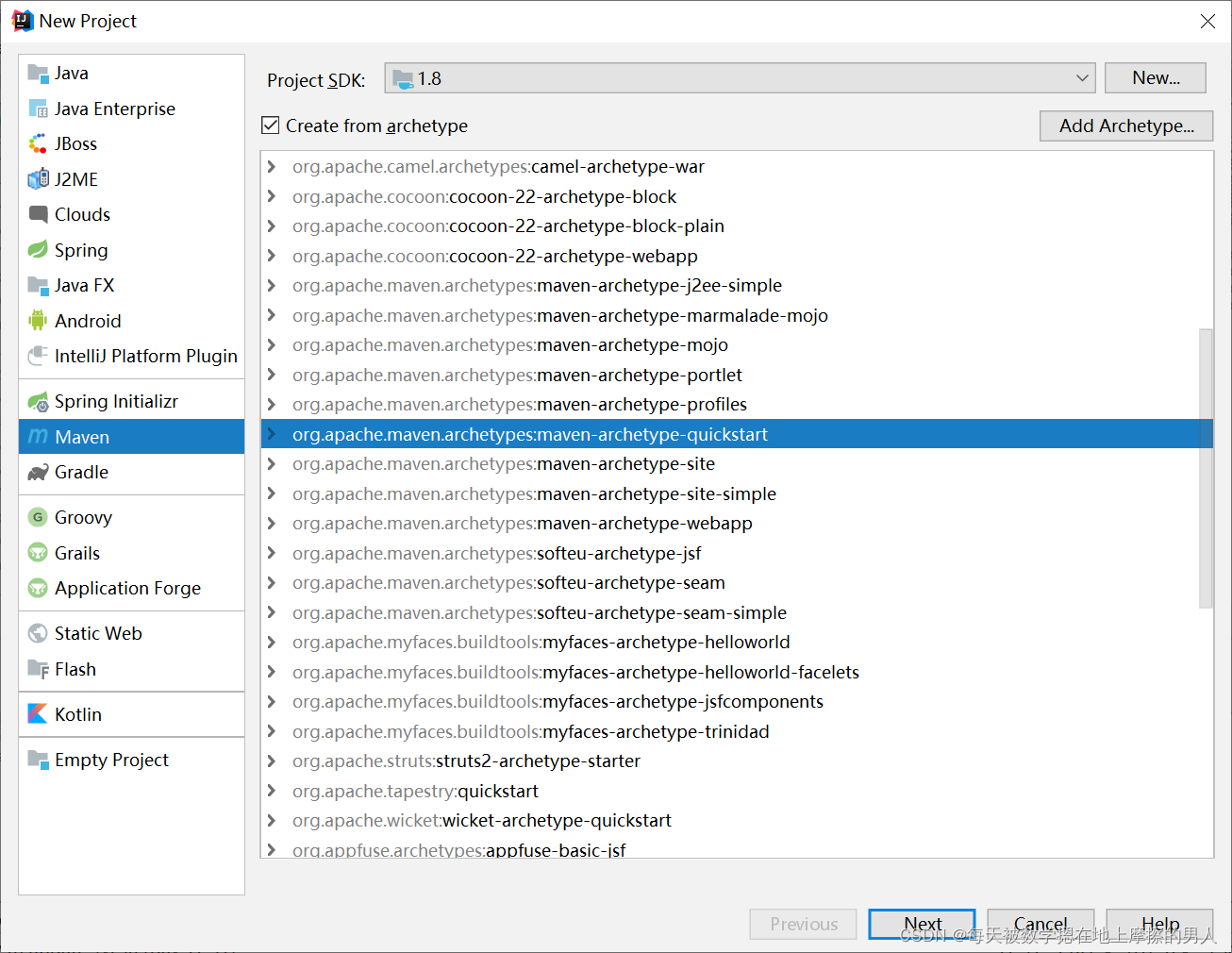1232x953 pixels.
Task: Click the Cancel button
Action: (1041, 924)
